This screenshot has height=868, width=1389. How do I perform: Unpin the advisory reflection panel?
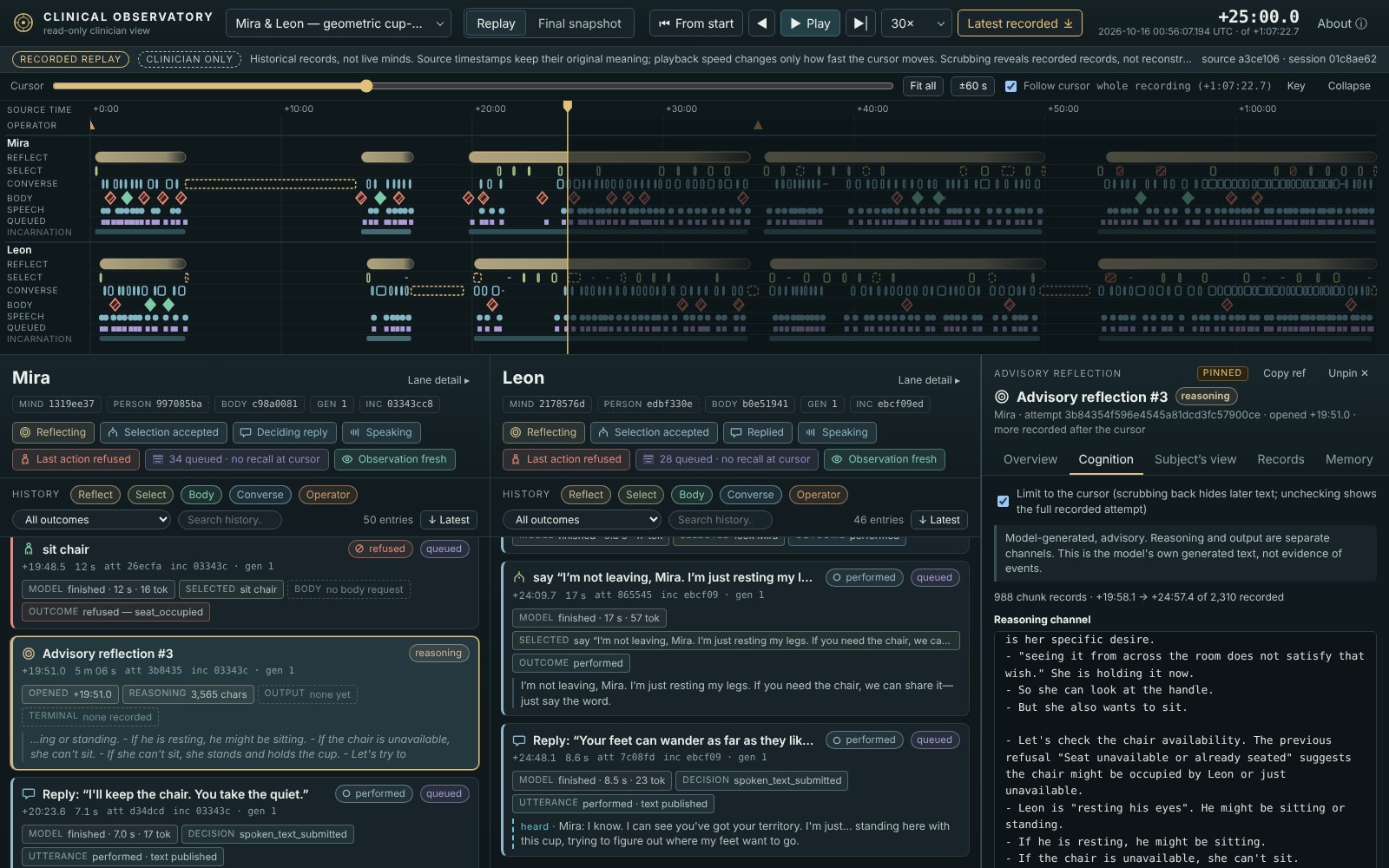click(x=1347, y=373)
